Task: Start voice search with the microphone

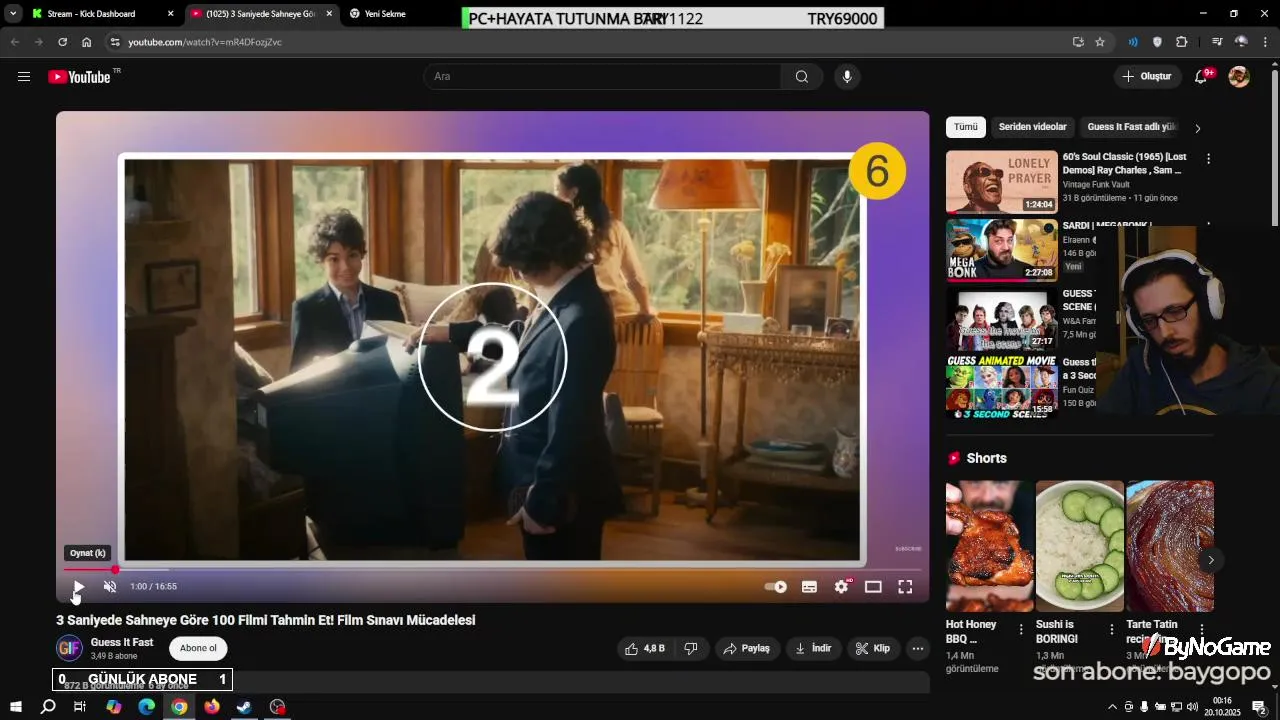Action: 847,77
